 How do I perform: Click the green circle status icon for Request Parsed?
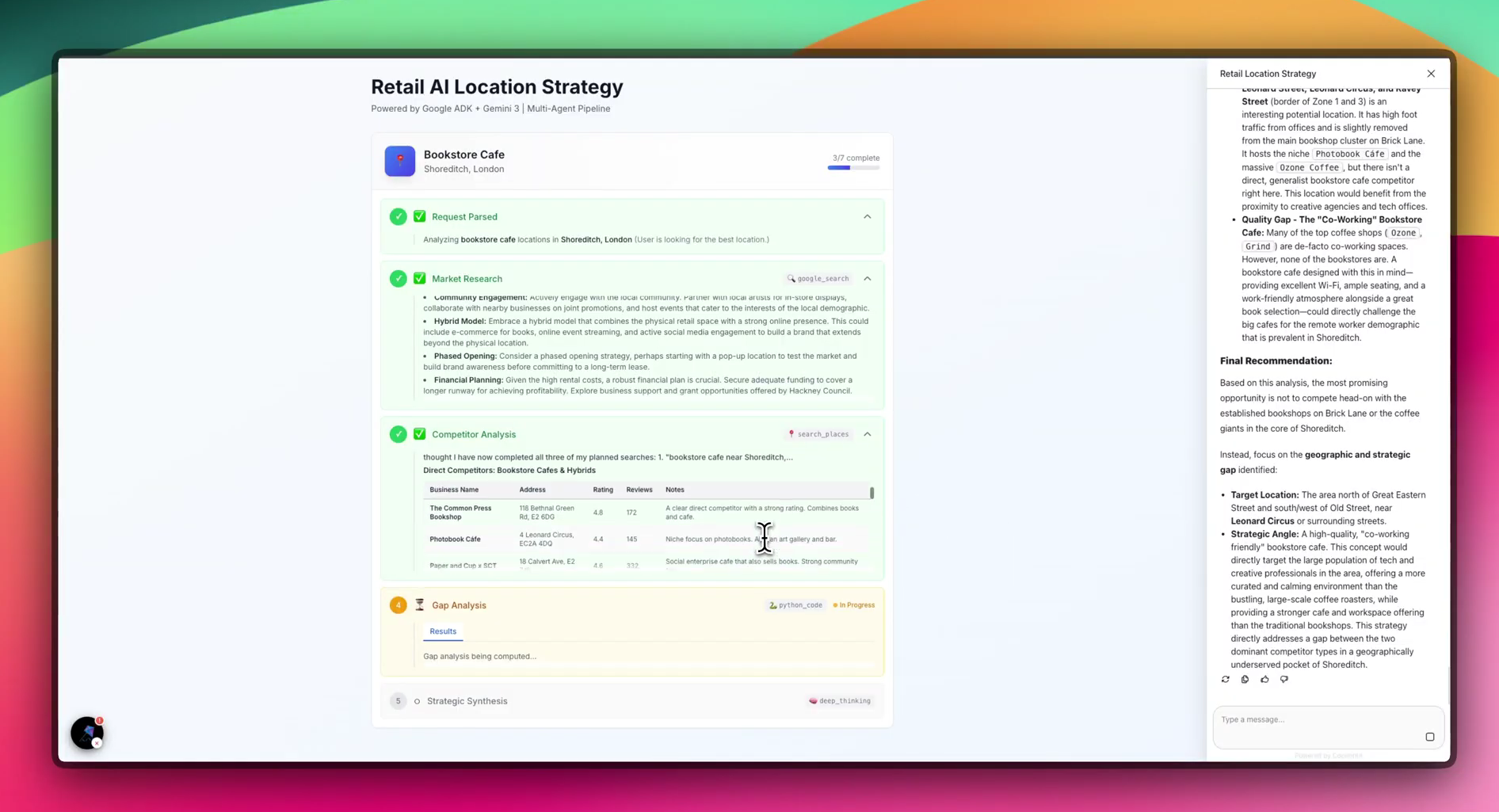click(x=398, y=216)
